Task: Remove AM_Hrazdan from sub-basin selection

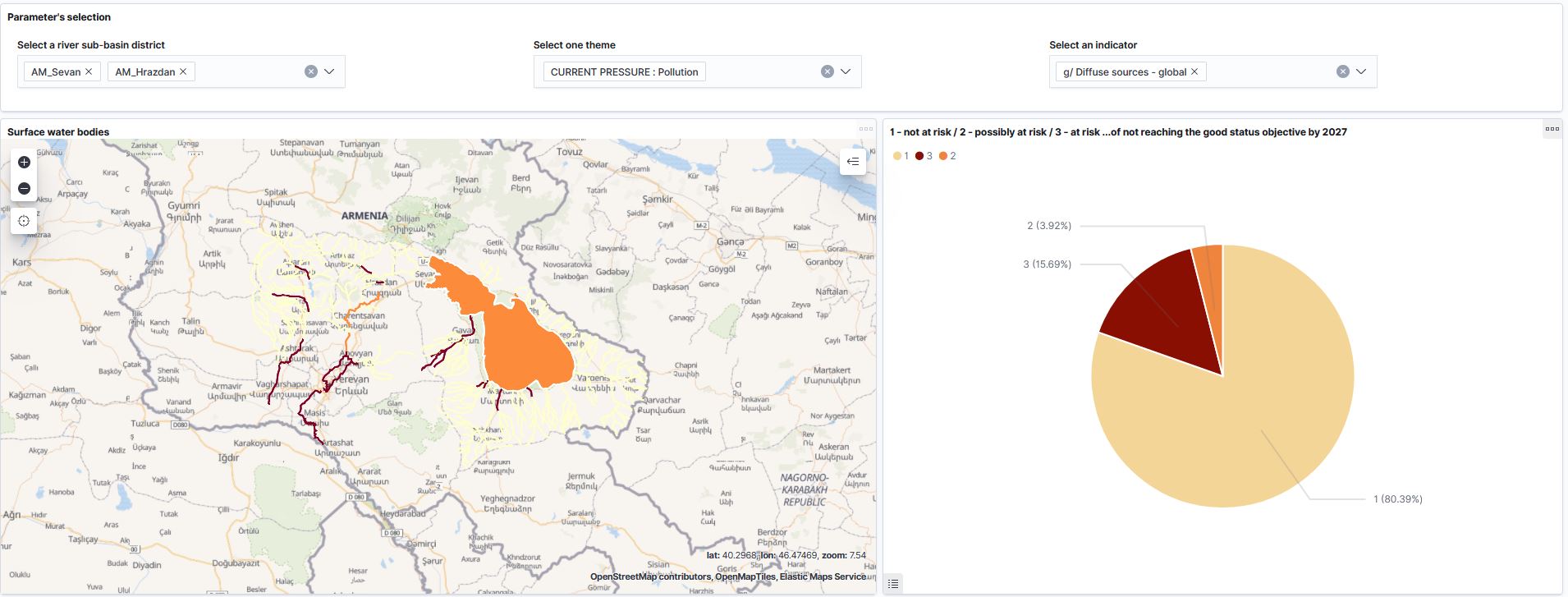Action: pos(183,71)
